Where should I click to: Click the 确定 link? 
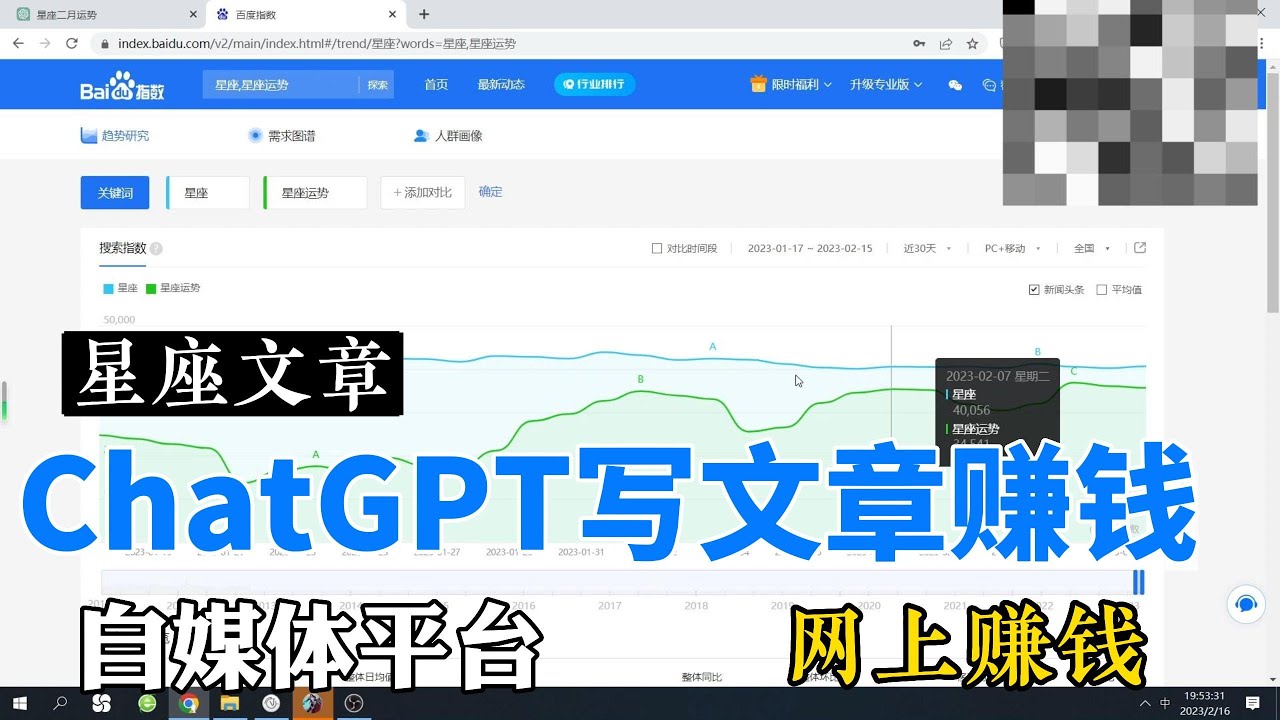click(491, 192)
